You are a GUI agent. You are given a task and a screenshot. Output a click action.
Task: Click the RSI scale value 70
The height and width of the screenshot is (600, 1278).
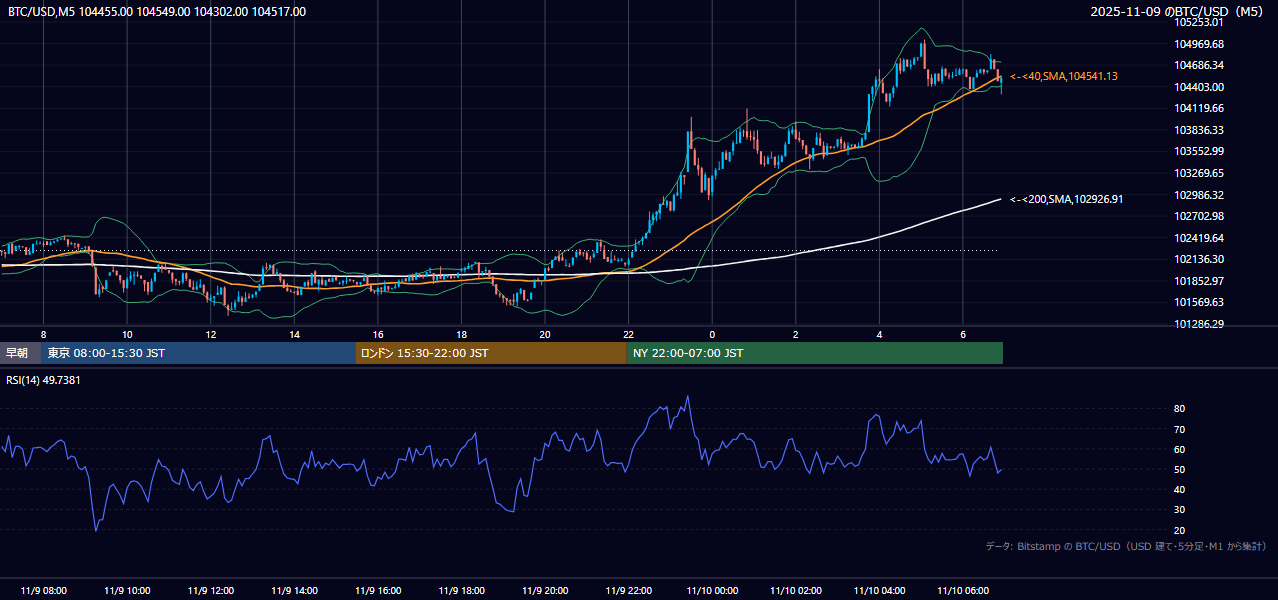click(x=1179, y=429)
